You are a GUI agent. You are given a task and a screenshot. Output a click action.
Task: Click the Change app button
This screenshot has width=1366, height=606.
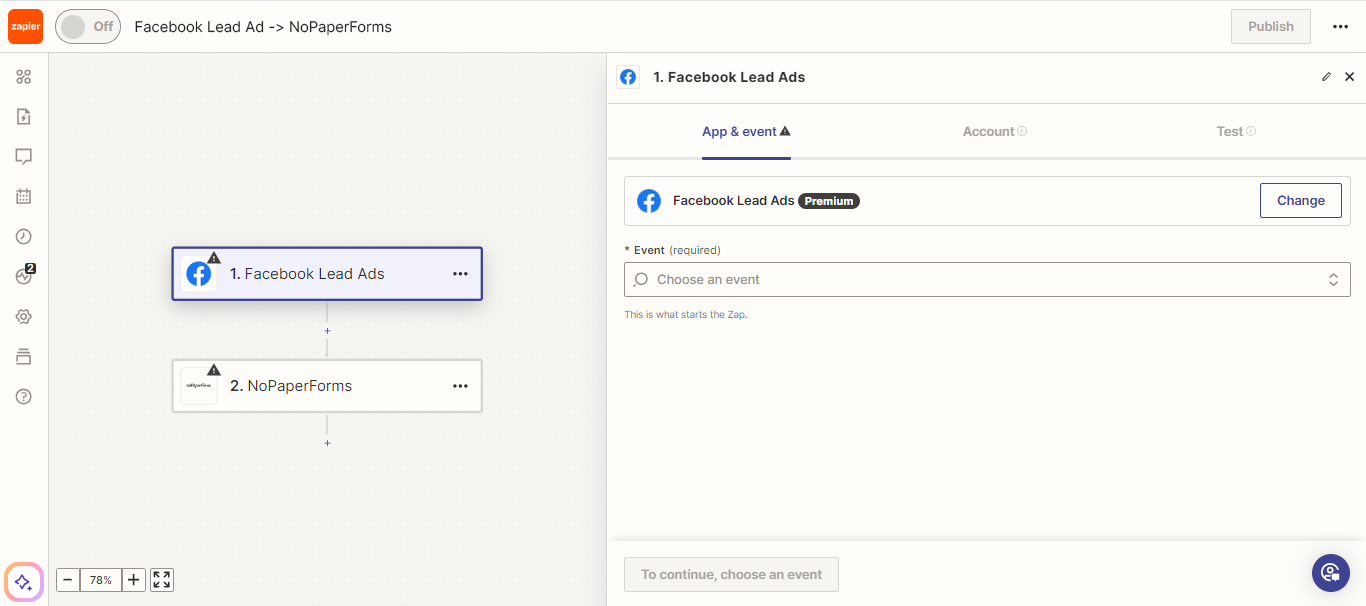coord(1300,200)
